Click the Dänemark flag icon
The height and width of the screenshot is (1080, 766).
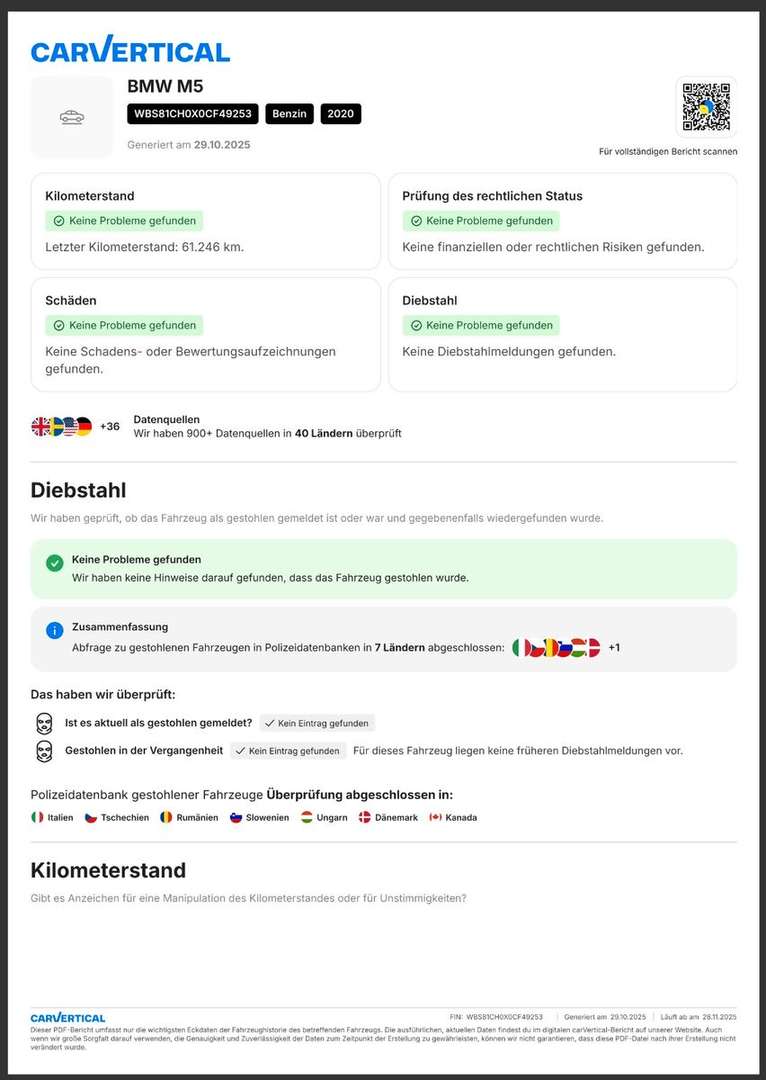tap(365, 817)
